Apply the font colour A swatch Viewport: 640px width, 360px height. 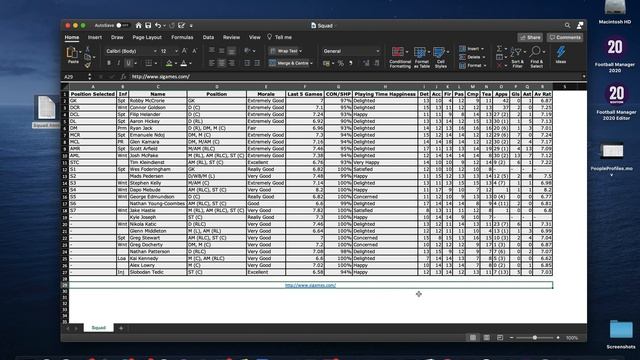(184, 63)
